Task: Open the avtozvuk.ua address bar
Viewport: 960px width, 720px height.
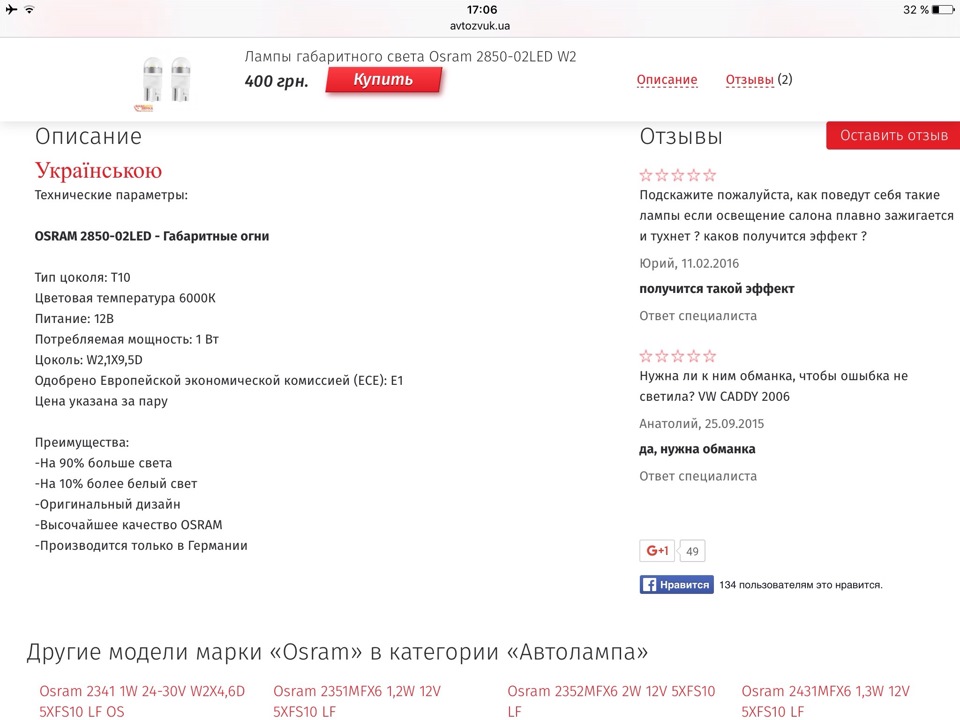Action: pyautogui.click(x=480, y=26)
